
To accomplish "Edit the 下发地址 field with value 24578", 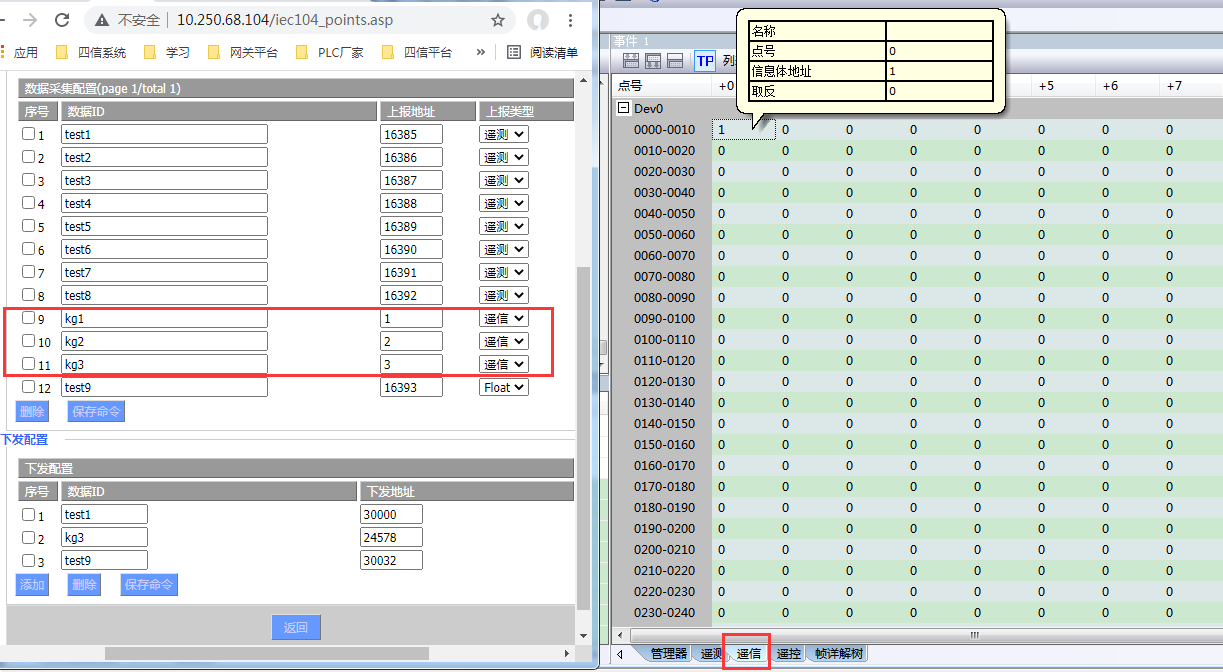I will click(391, 538).
